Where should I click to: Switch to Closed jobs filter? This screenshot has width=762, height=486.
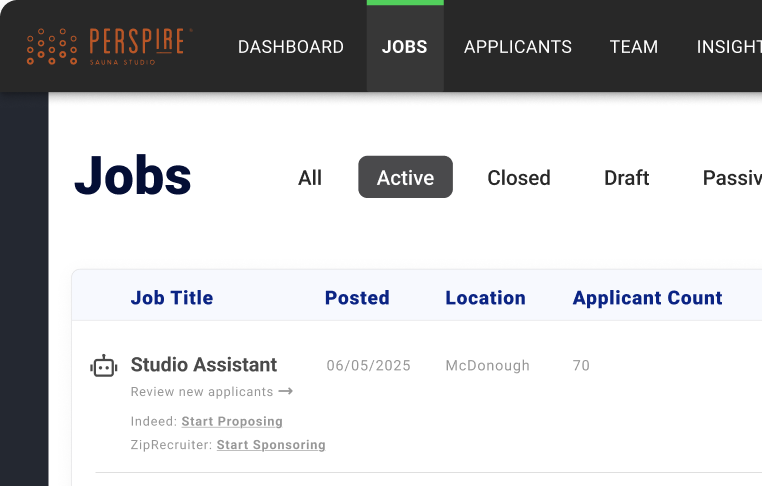[x=519, y=178]
